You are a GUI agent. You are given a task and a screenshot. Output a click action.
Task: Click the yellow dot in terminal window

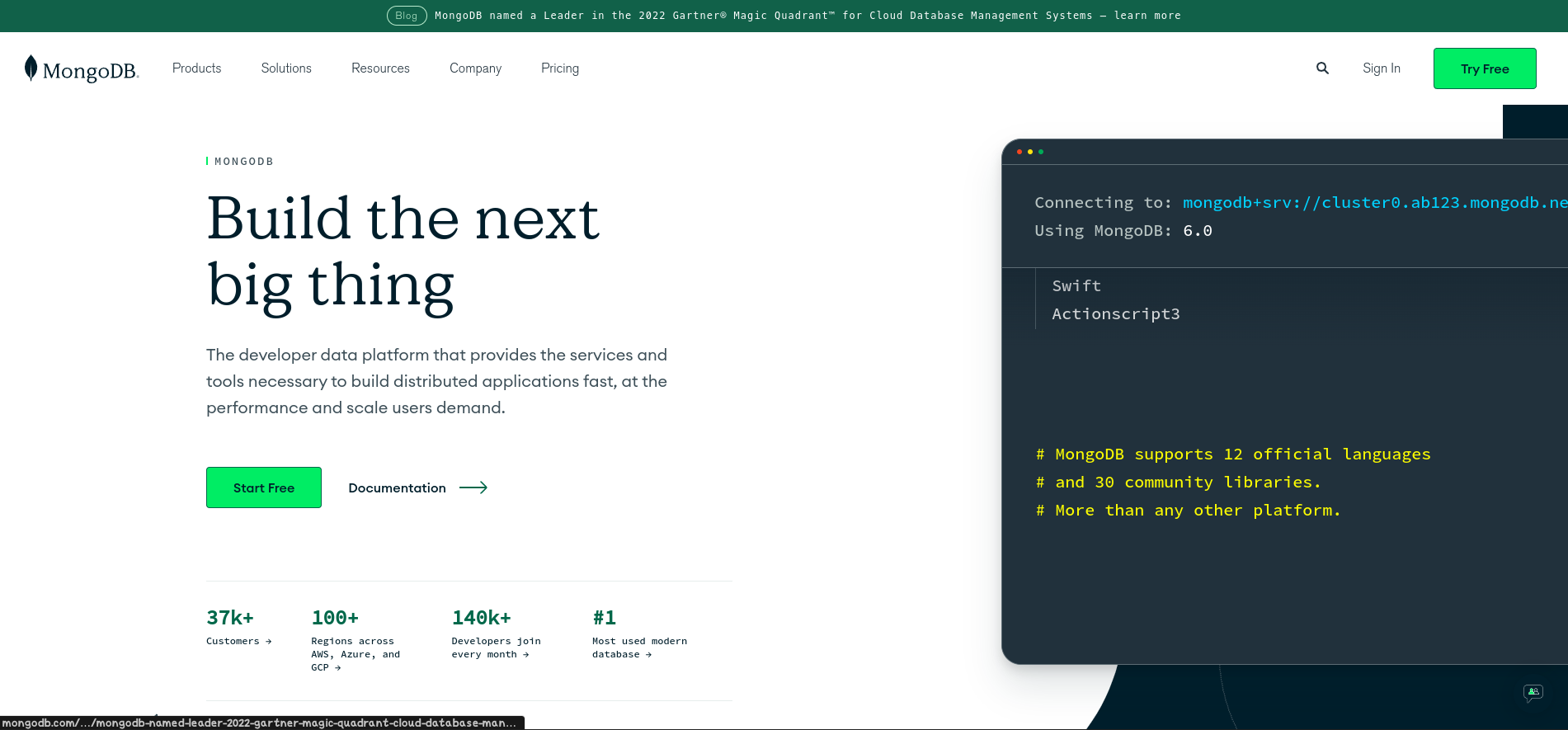tap(1030, 152)
